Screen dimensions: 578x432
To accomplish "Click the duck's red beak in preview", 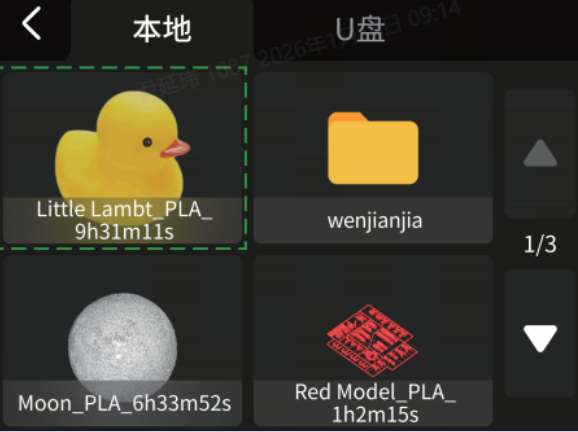I will click(175, 148).
